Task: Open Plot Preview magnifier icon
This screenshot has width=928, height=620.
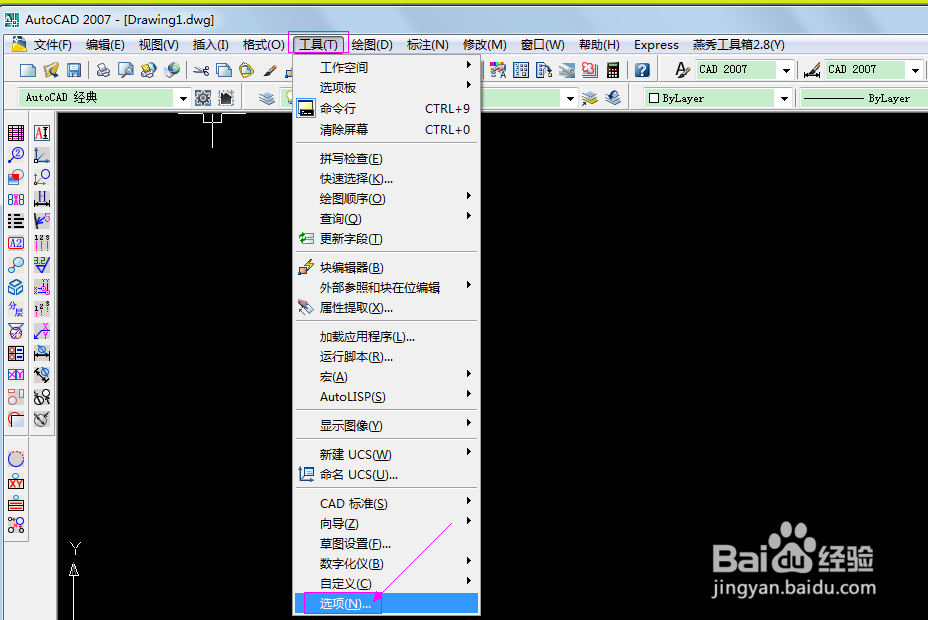Action: [125, 70]
